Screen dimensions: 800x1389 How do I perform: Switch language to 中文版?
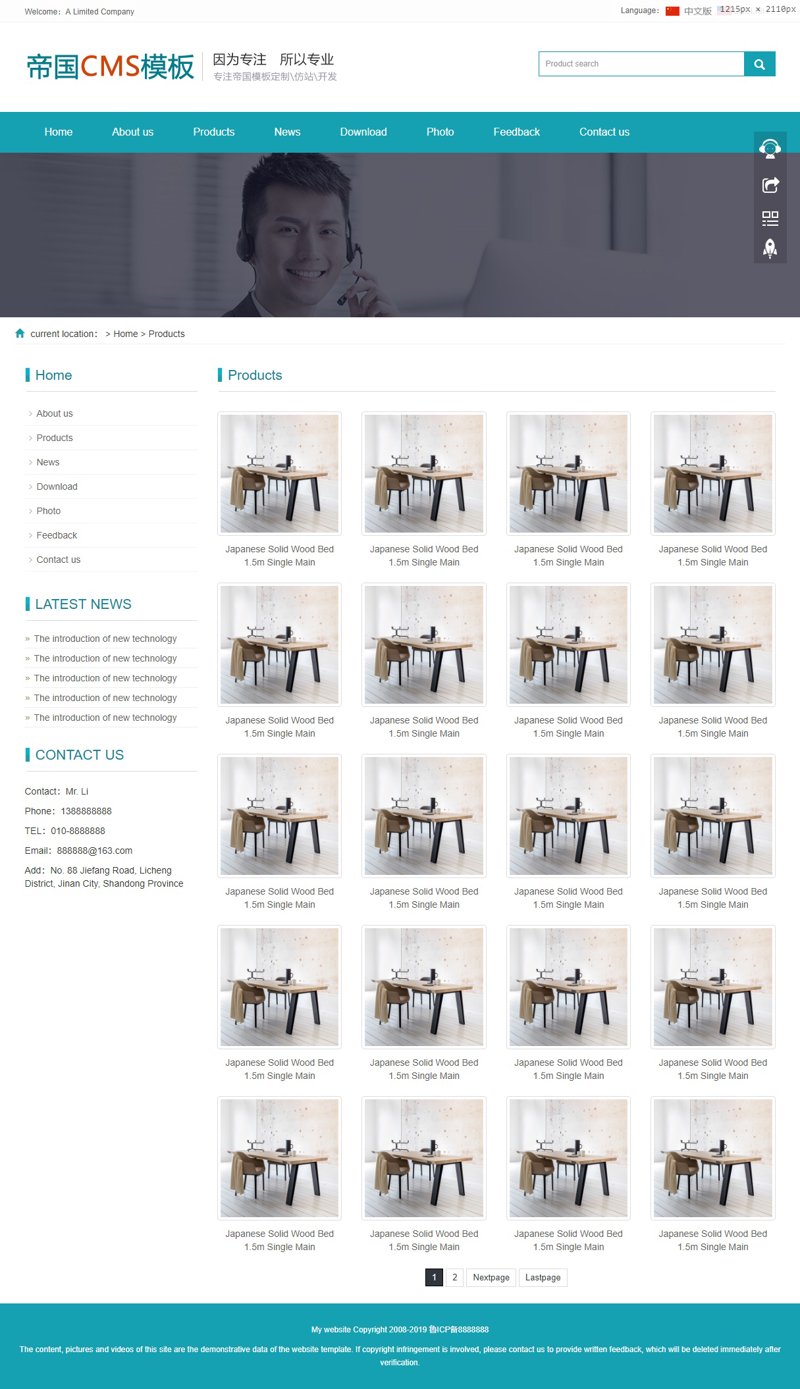point(698,11)
